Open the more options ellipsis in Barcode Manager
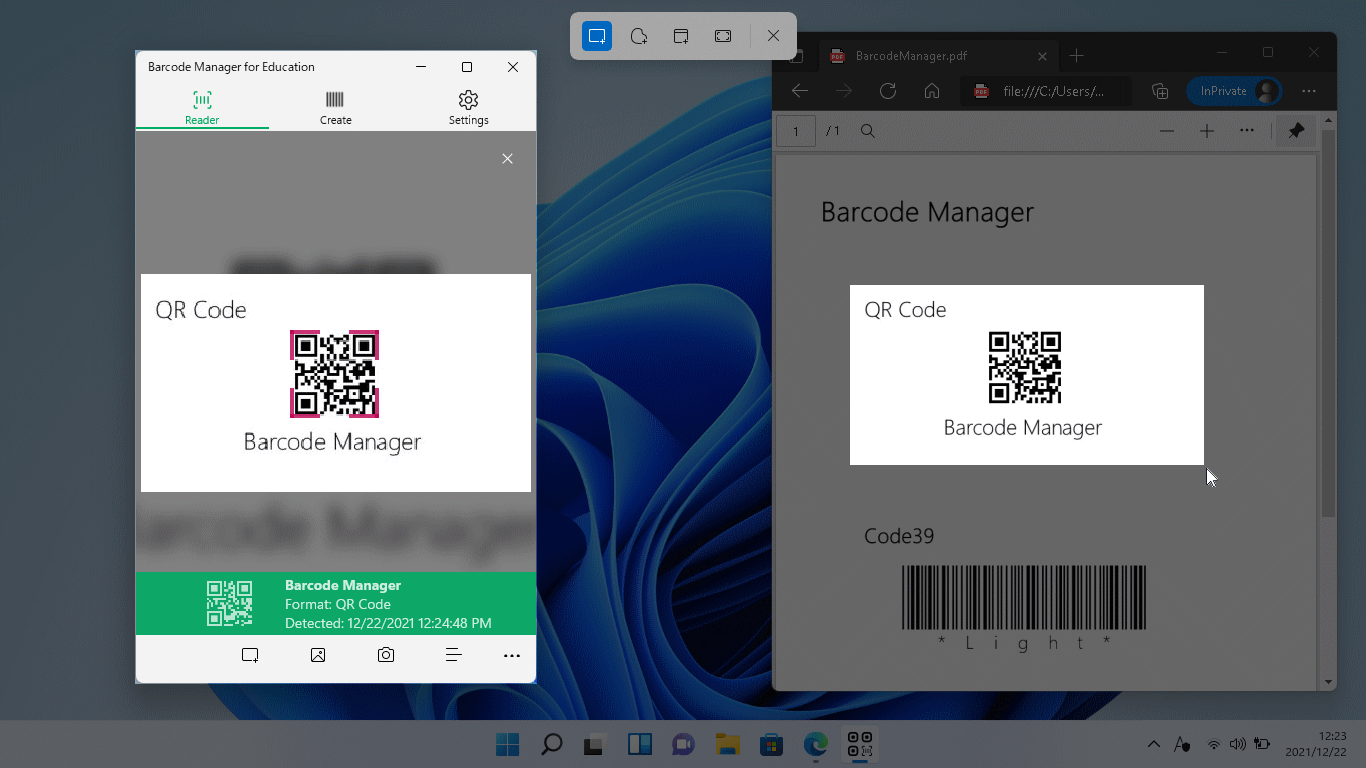1366x768 pixels. pos(512,655)
